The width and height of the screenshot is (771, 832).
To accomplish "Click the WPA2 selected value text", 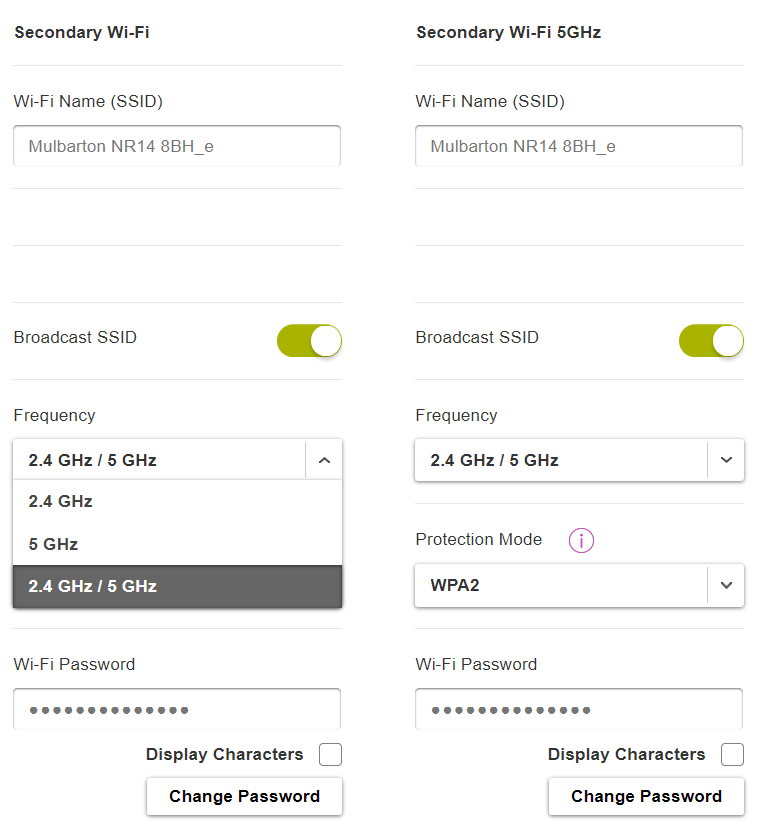I will [x=455, y=585].
